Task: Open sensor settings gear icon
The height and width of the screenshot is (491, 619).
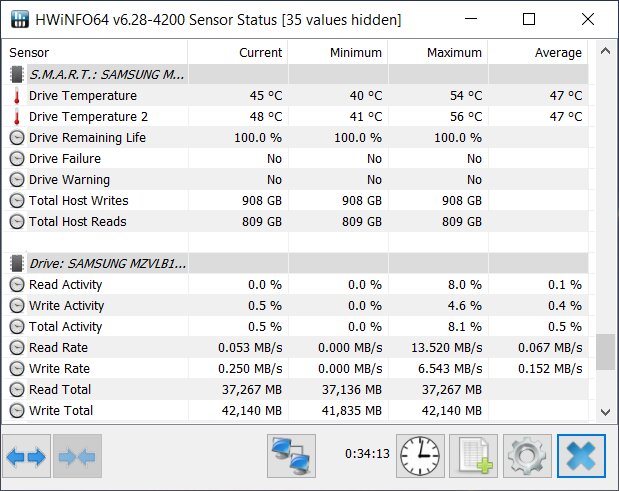Action: [x=527, y=456]
